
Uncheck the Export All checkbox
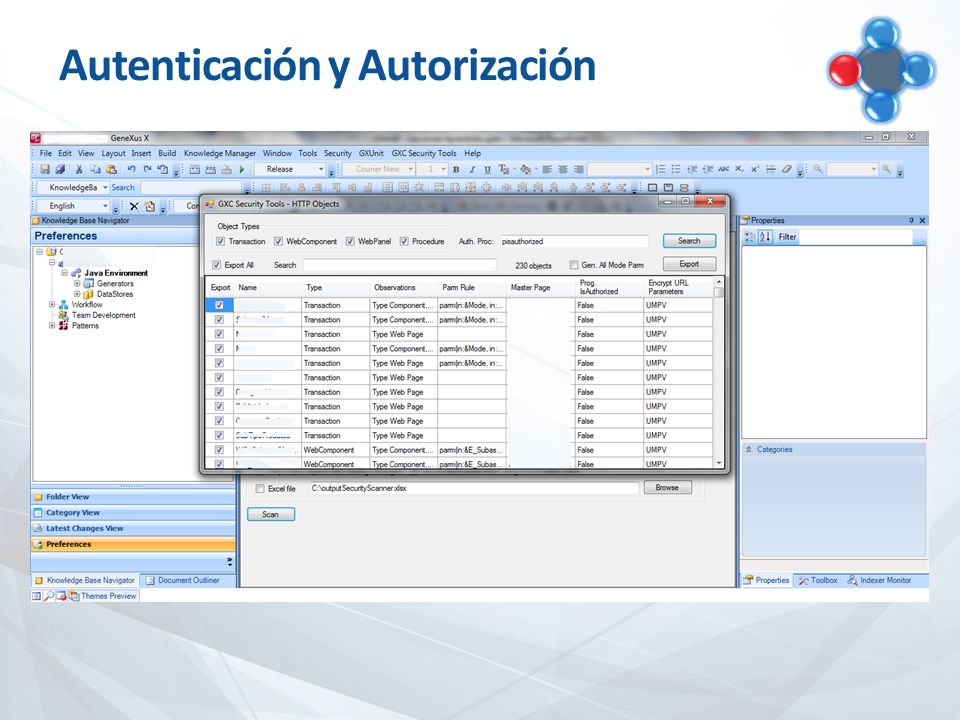click(216, 265)
